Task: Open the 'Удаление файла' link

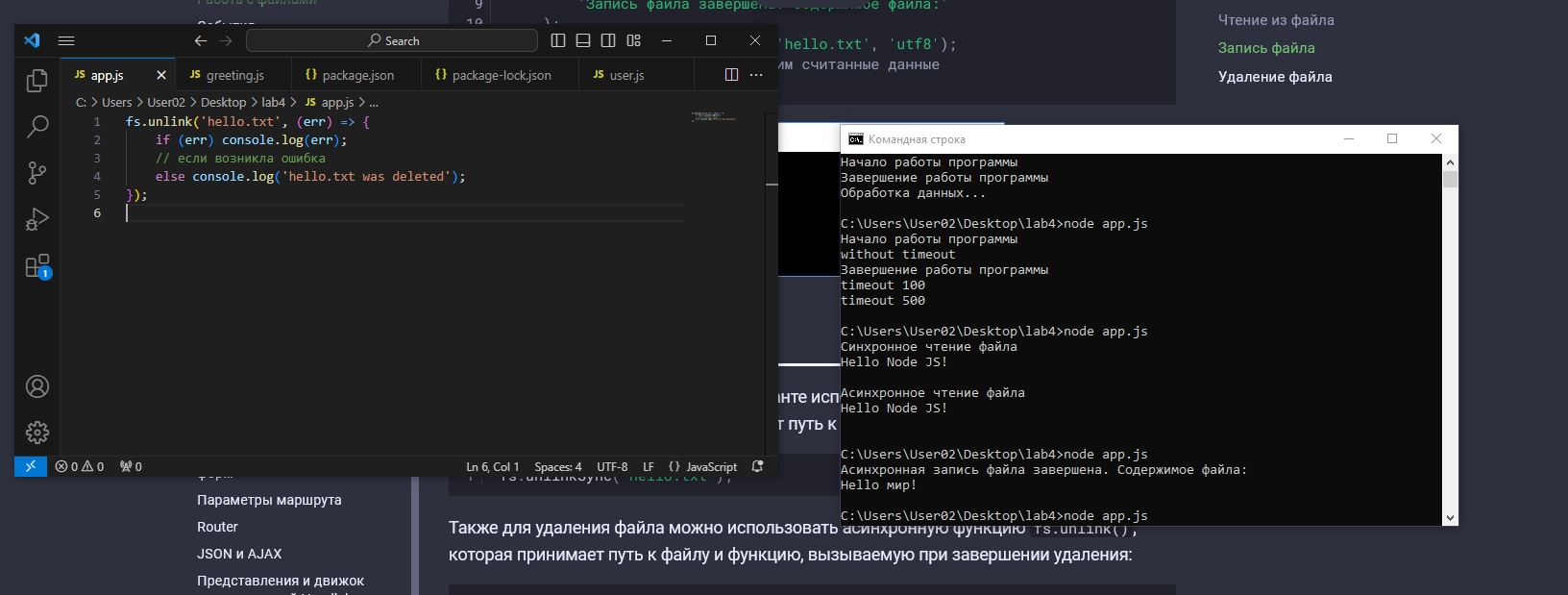Action: [x=1275, y=77]
